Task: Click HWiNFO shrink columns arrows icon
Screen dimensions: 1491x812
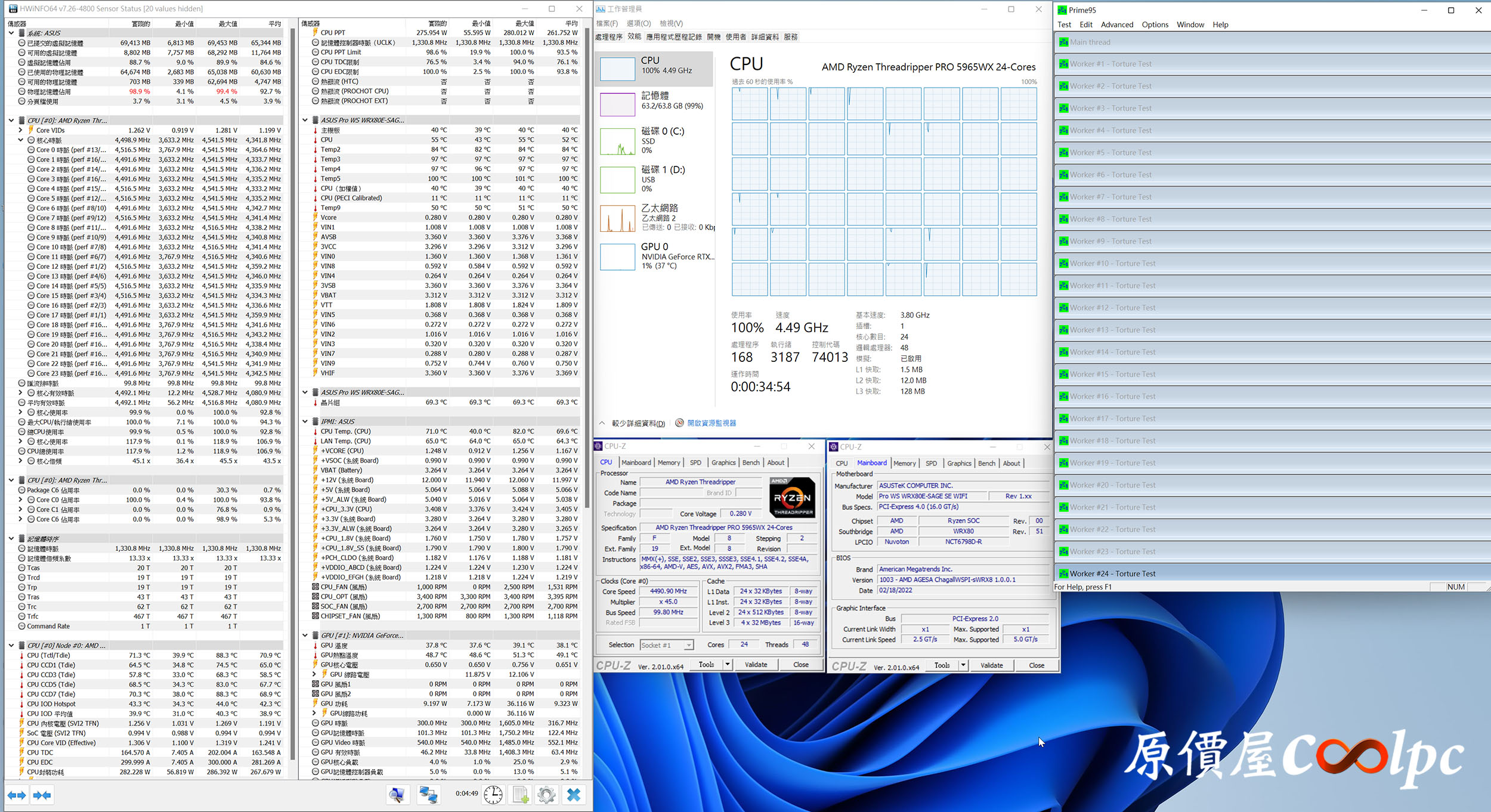Action: [x=42, y=795]
